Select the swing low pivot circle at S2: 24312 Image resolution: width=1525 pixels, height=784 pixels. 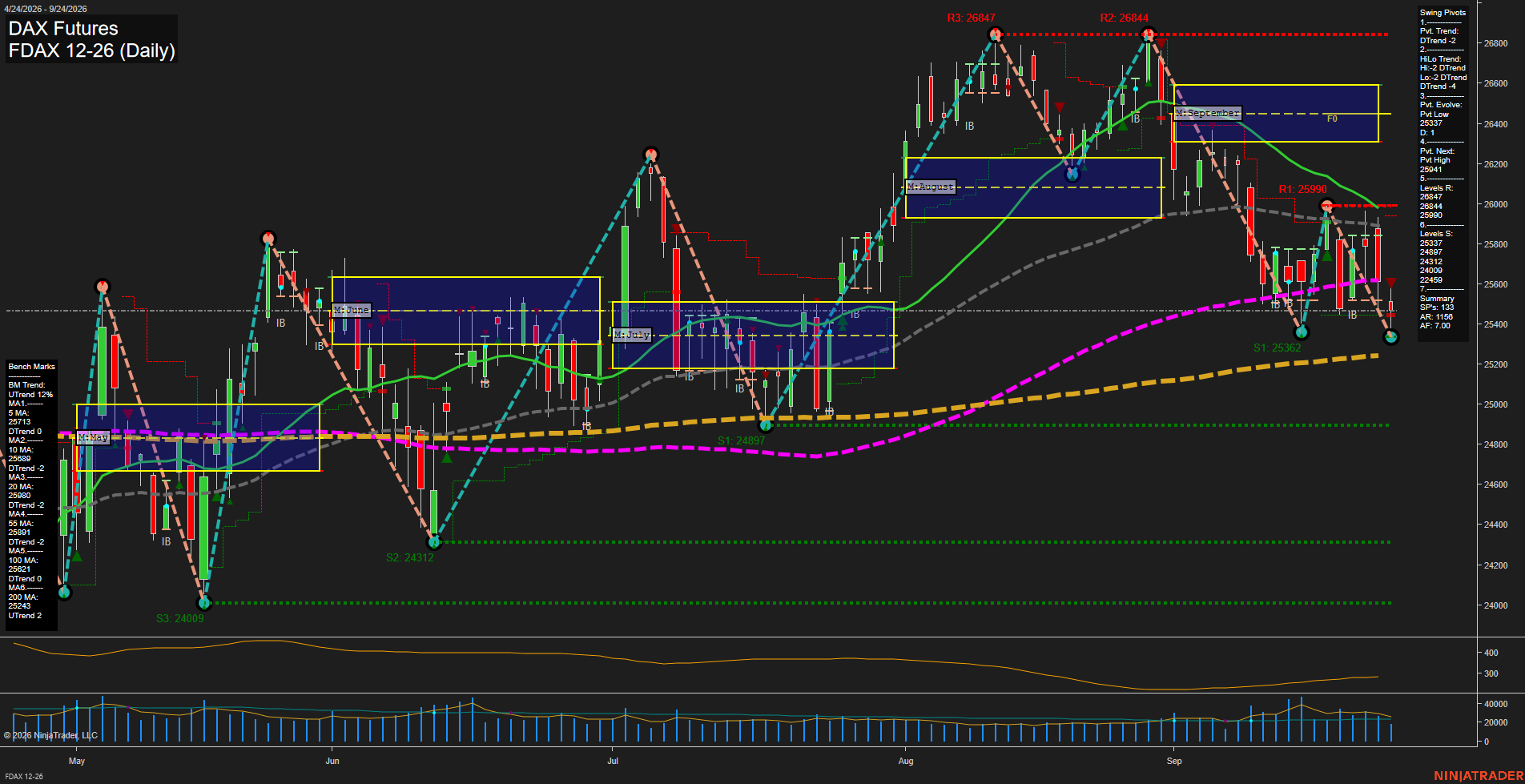(434, 542)
